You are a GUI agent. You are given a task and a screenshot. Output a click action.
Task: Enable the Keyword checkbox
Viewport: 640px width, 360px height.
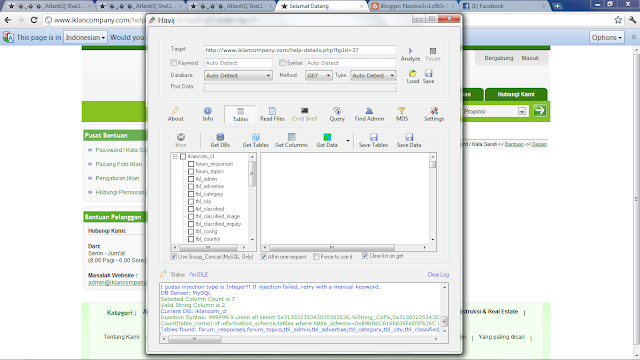173,62
